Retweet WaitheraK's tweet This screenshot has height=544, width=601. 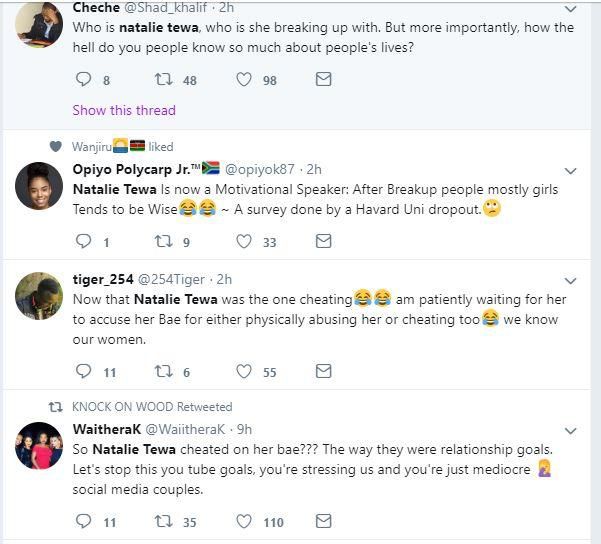(x=164, y=521)
